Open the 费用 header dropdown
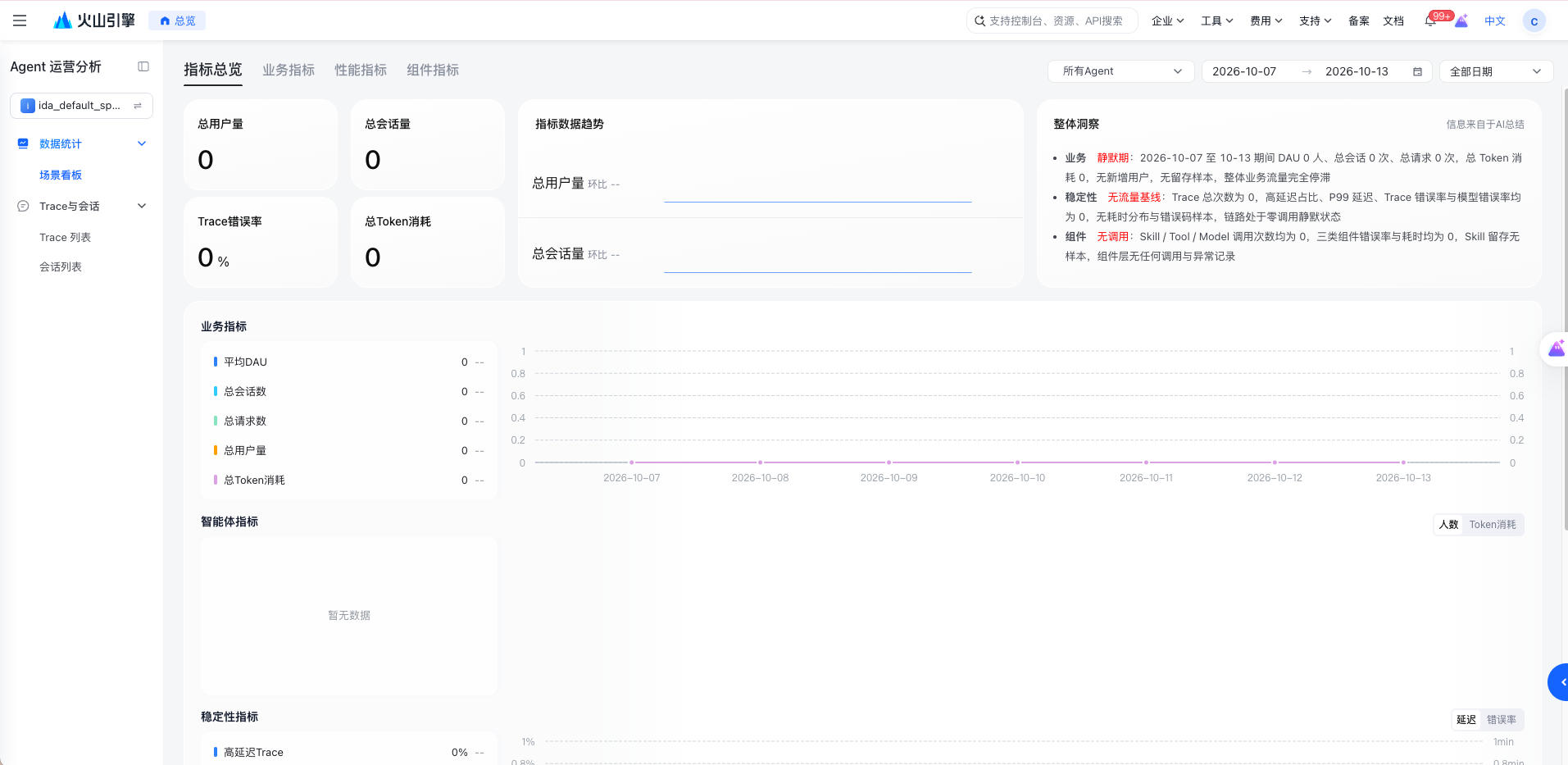This screenshot has width=1568, height=765. point(1266,21)
